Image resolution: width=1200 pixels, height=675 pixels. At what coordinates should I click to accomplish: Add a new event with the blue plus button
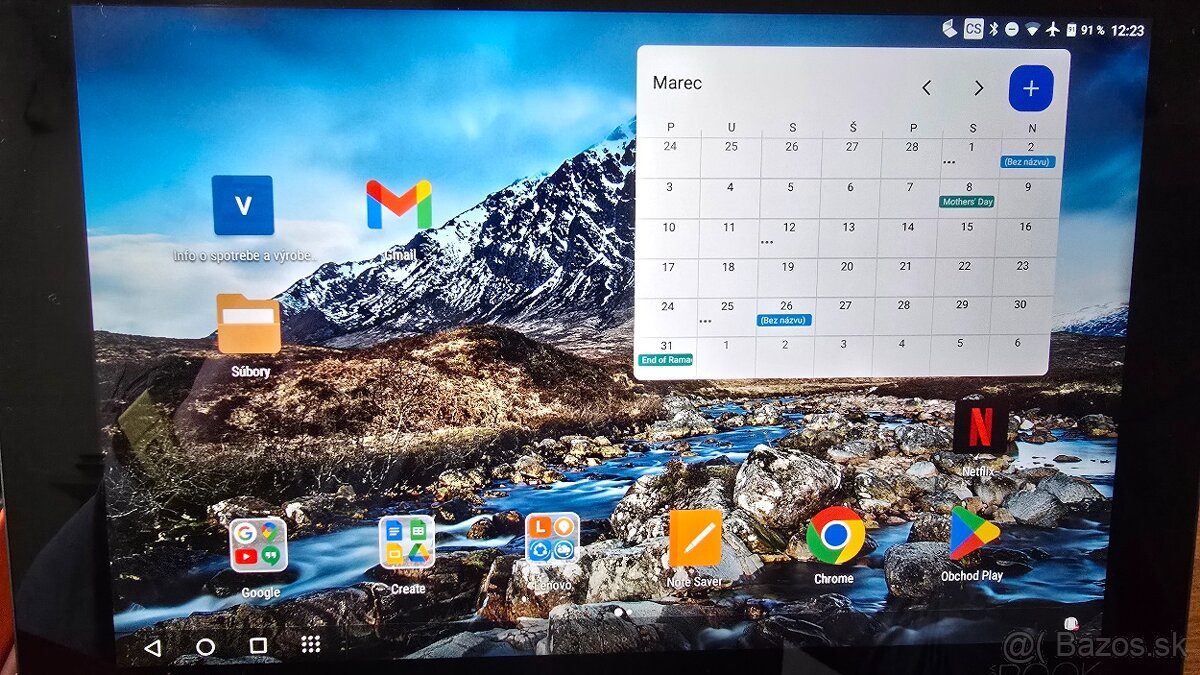1029,88
